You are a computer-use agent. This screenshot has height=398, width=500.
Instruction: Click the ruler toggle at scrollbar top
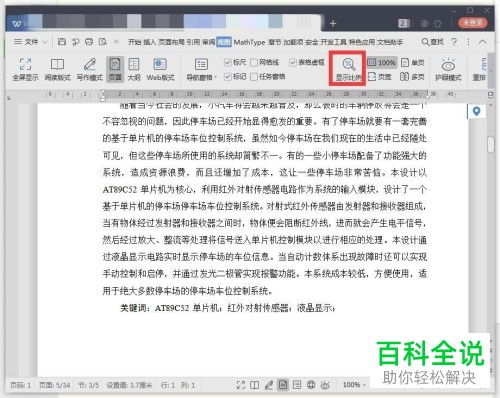click(491, 95)
